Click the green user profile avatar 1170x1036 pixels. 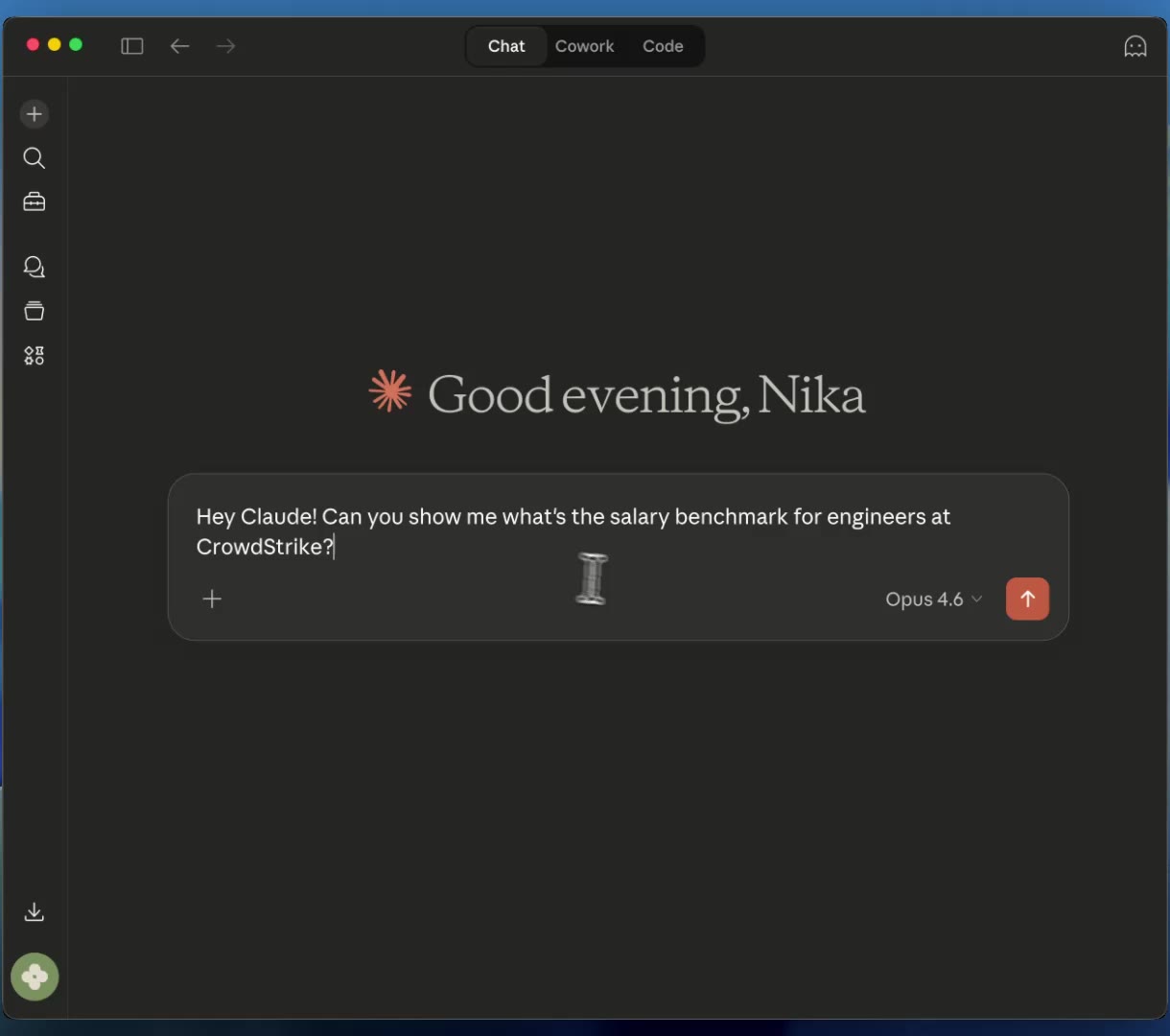pyautogui.click(x=35, y=977)
